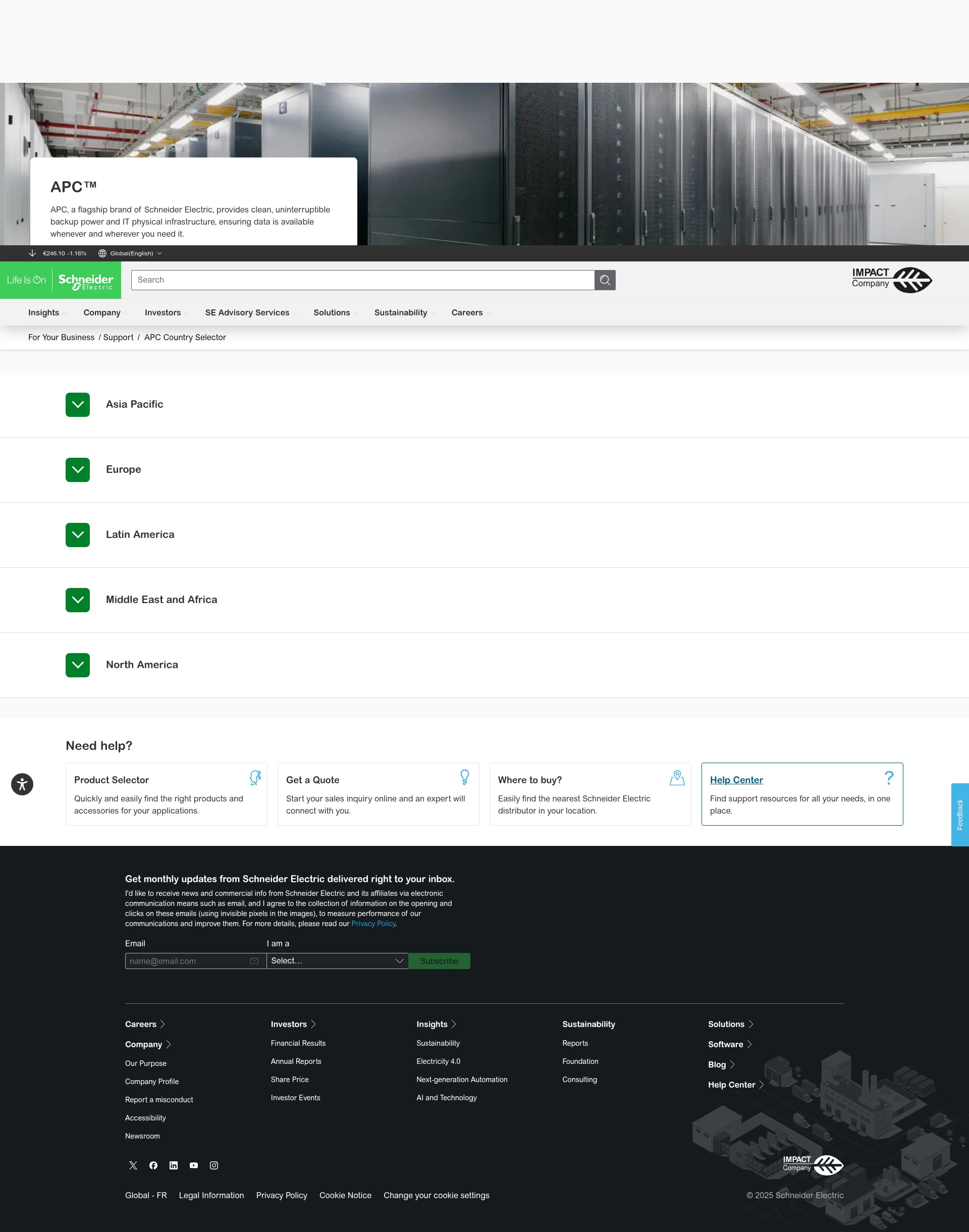Open footer Newsroom link
This screenshot has width=969, height=1232.
(142, 1136)
